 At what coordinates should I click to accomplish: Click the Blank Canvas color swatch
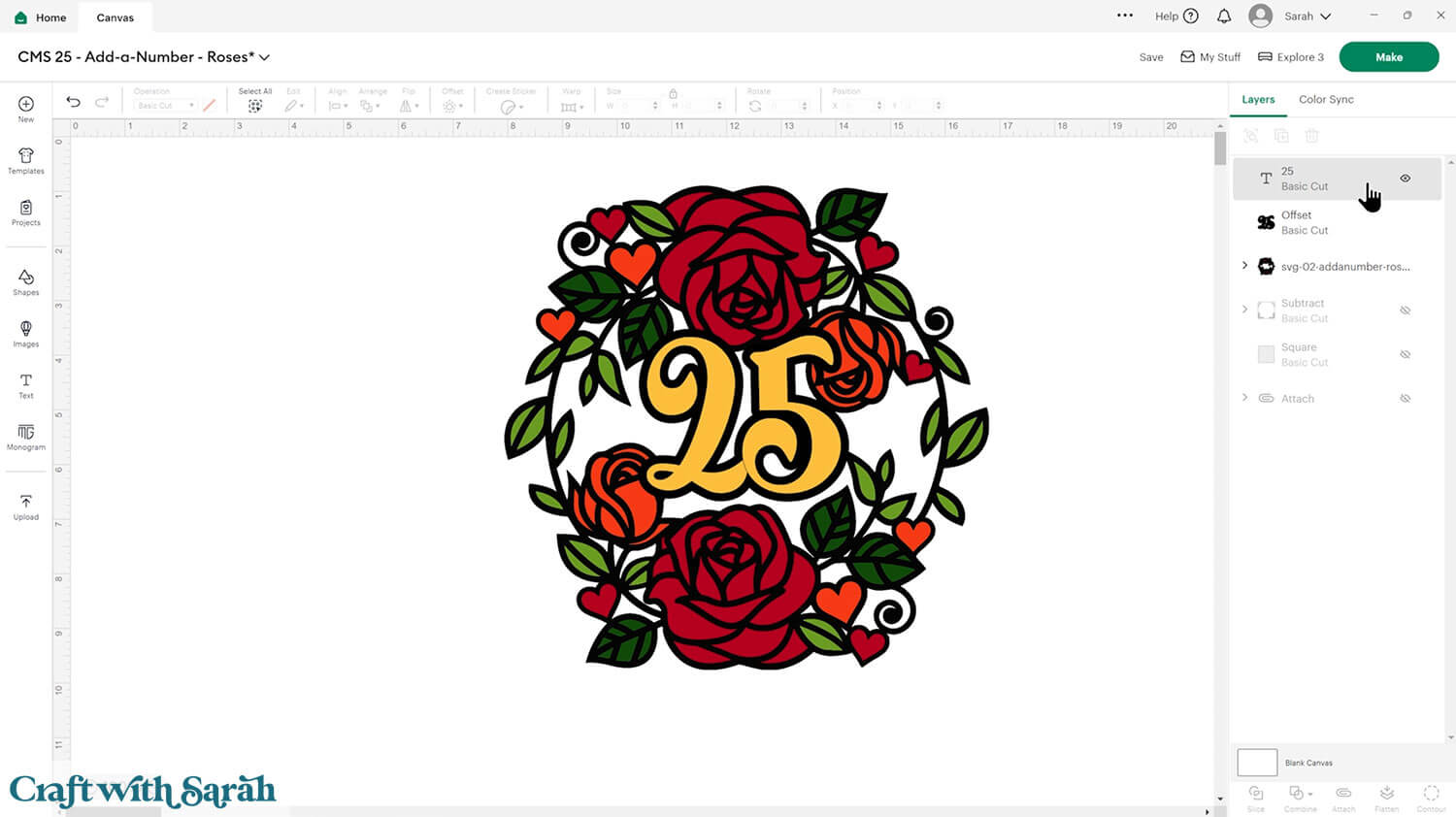(1257, 763)
